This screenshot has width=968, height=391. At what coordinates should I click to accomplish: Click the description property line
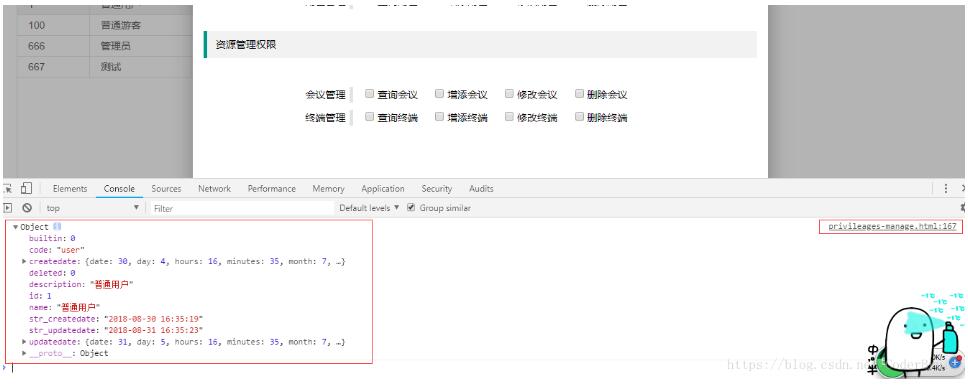81,284
